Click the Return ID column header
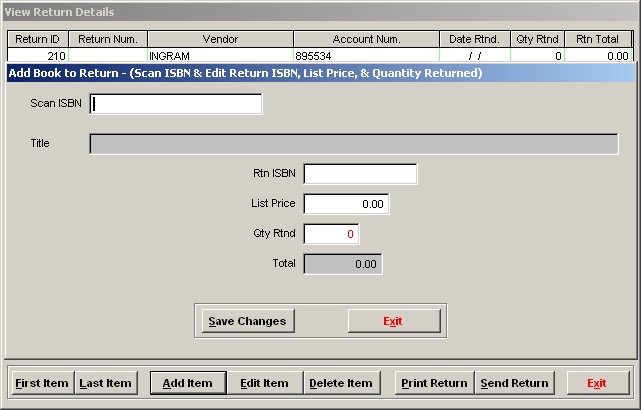 (x=38, y=39)
